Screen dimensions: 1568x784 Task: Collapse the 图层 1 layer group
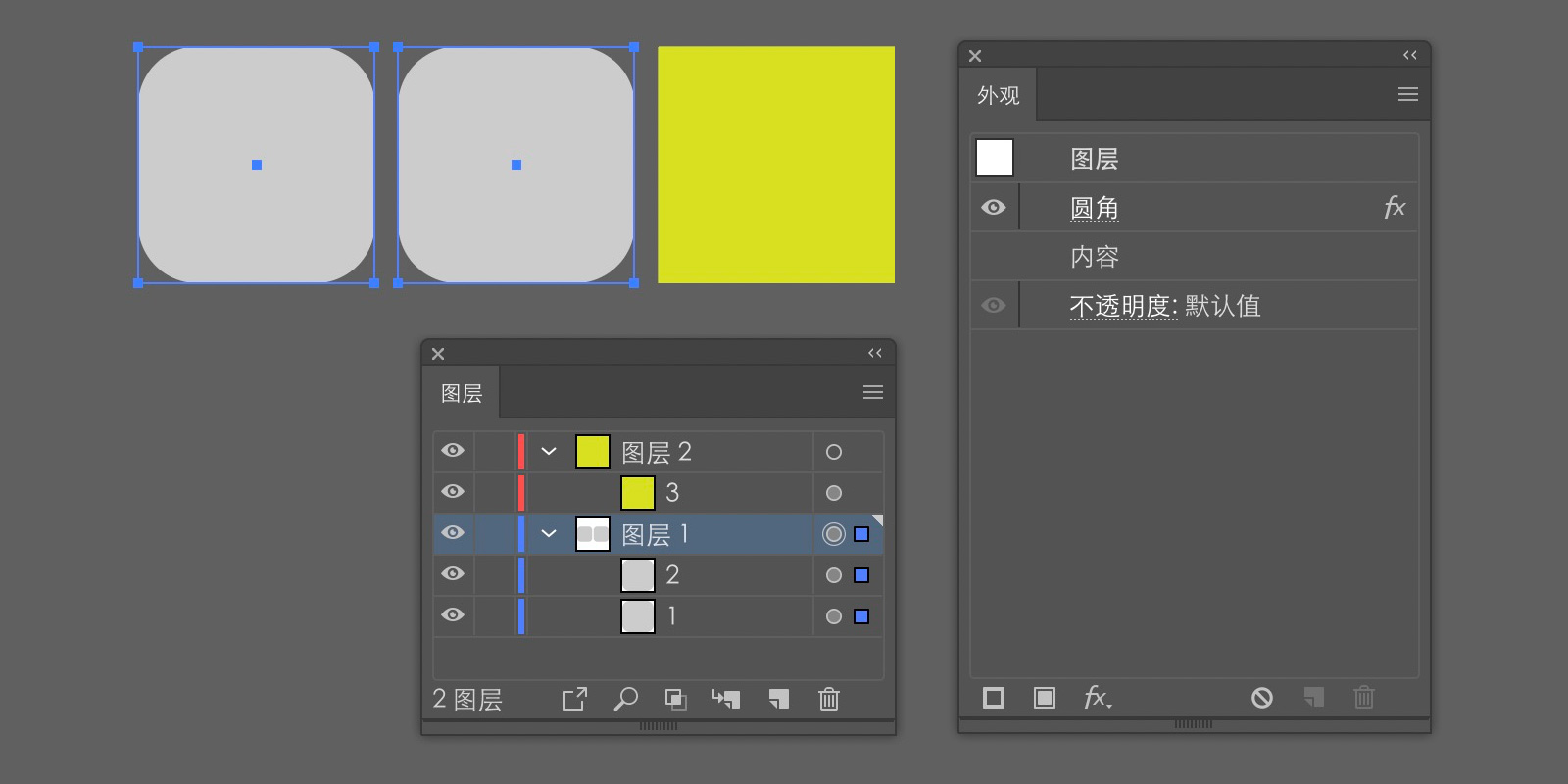pos(549,534)
